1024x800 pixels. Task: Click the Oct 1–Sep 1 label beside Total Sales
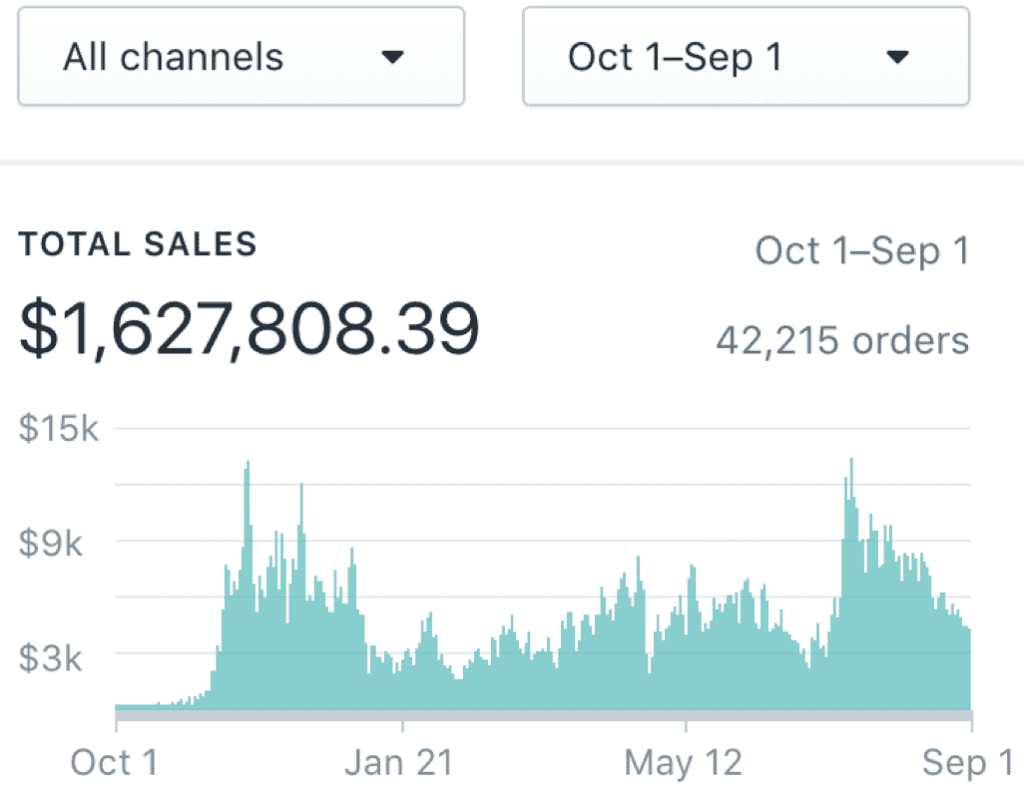(862, 251)
